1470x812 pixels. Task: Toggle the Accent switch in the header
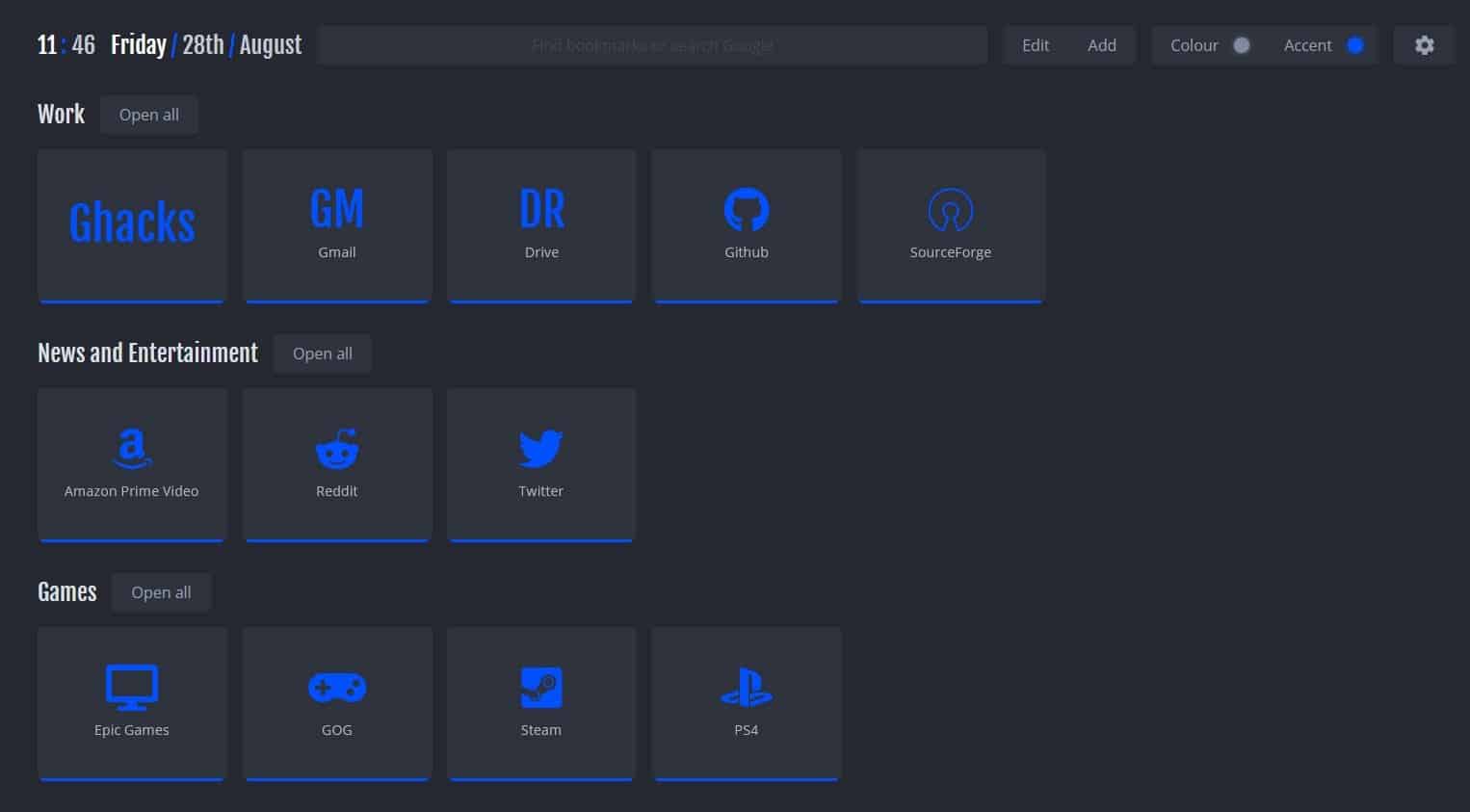(1355, 44)
